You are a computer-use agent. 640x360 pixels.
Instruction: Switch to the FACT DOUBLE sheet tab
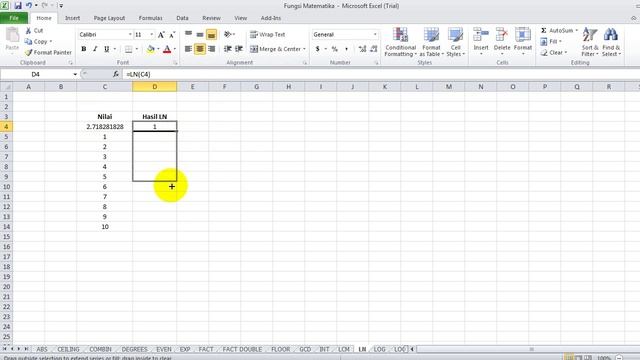pos(242,349)
